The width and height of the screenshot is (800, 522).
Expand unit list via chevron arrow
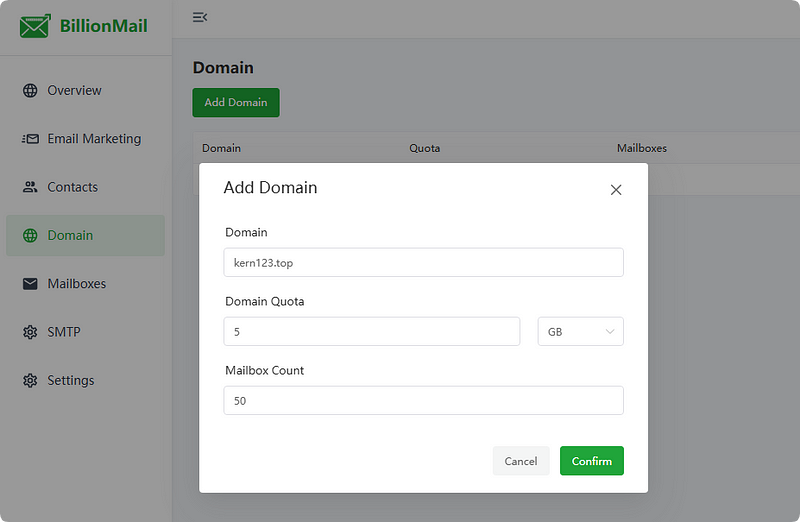(610, 332)
